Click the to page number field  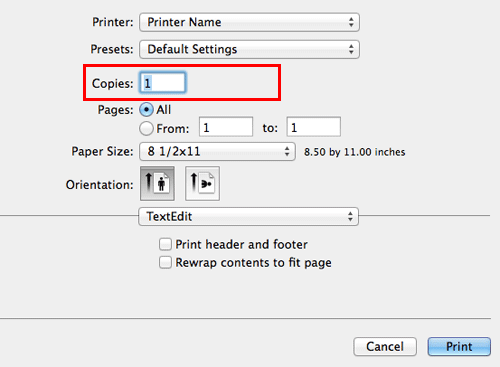tap(314, 127)
